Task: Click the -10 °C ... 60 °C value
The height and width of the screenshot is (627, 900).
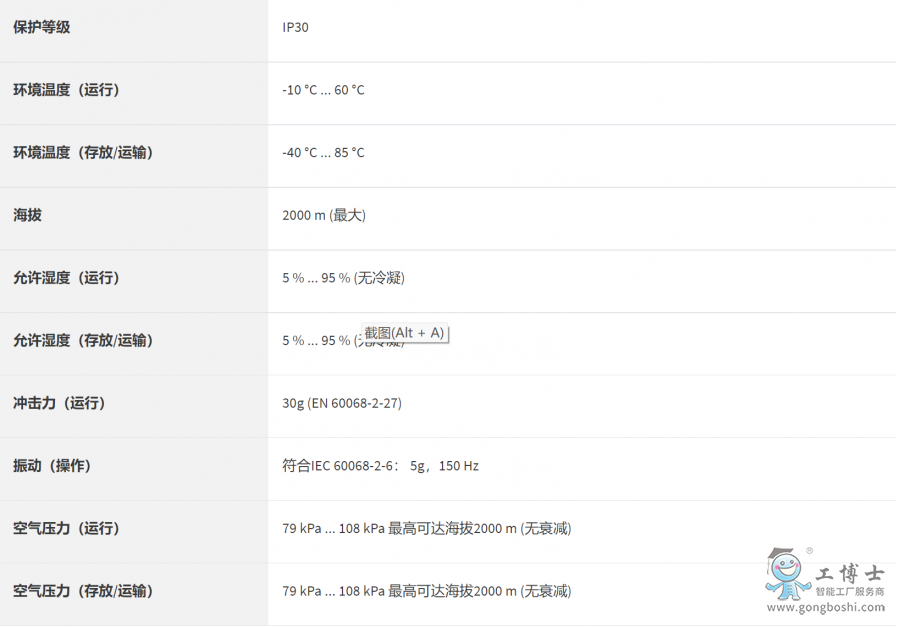Action: point(323,90)
